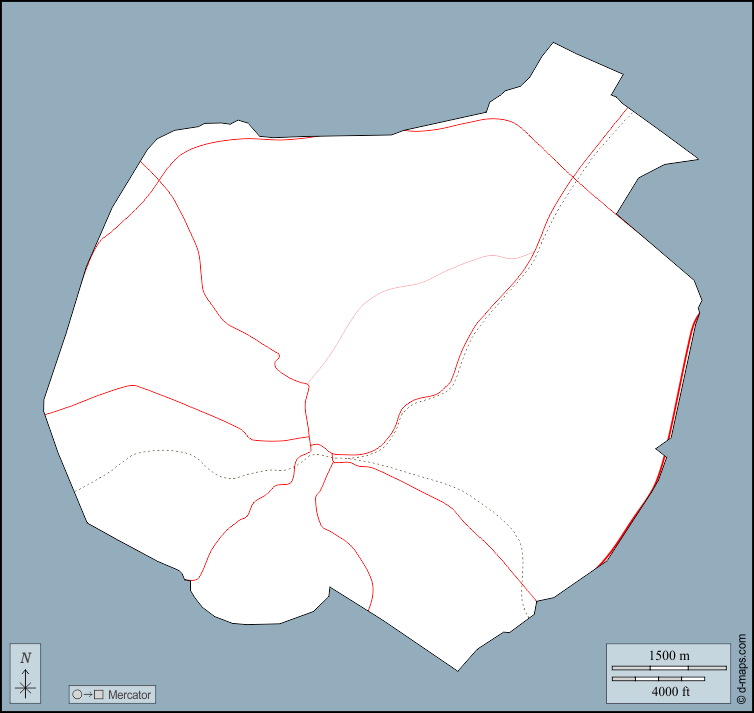Image resolution: width=754 pixels, height=713 pixels.
Task: Click the metric scale bar under 1500 m
Action: coord(669,667)
